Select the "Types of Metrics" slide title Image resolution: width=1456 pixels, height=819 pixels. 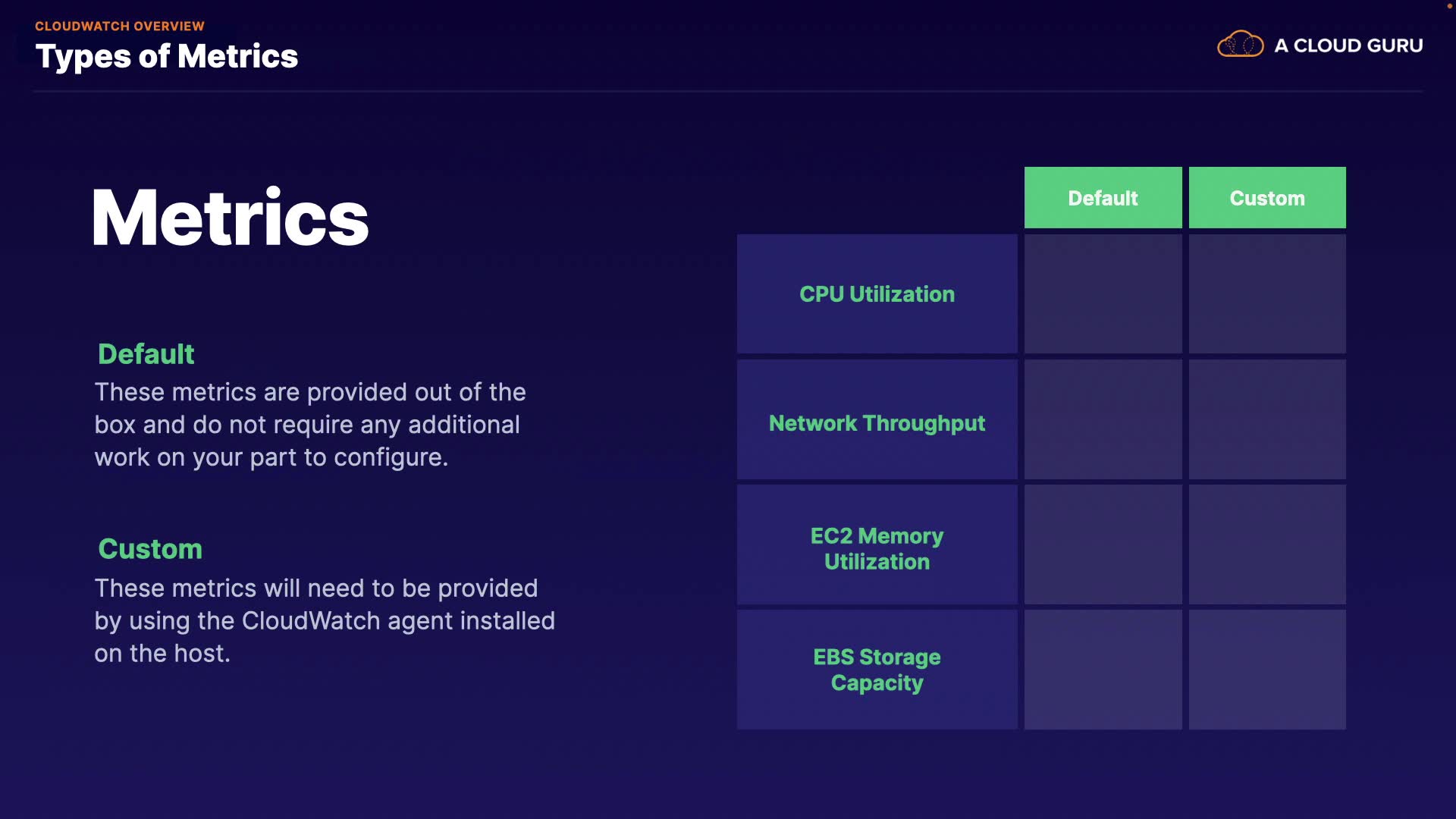click(x=167, y=56)
